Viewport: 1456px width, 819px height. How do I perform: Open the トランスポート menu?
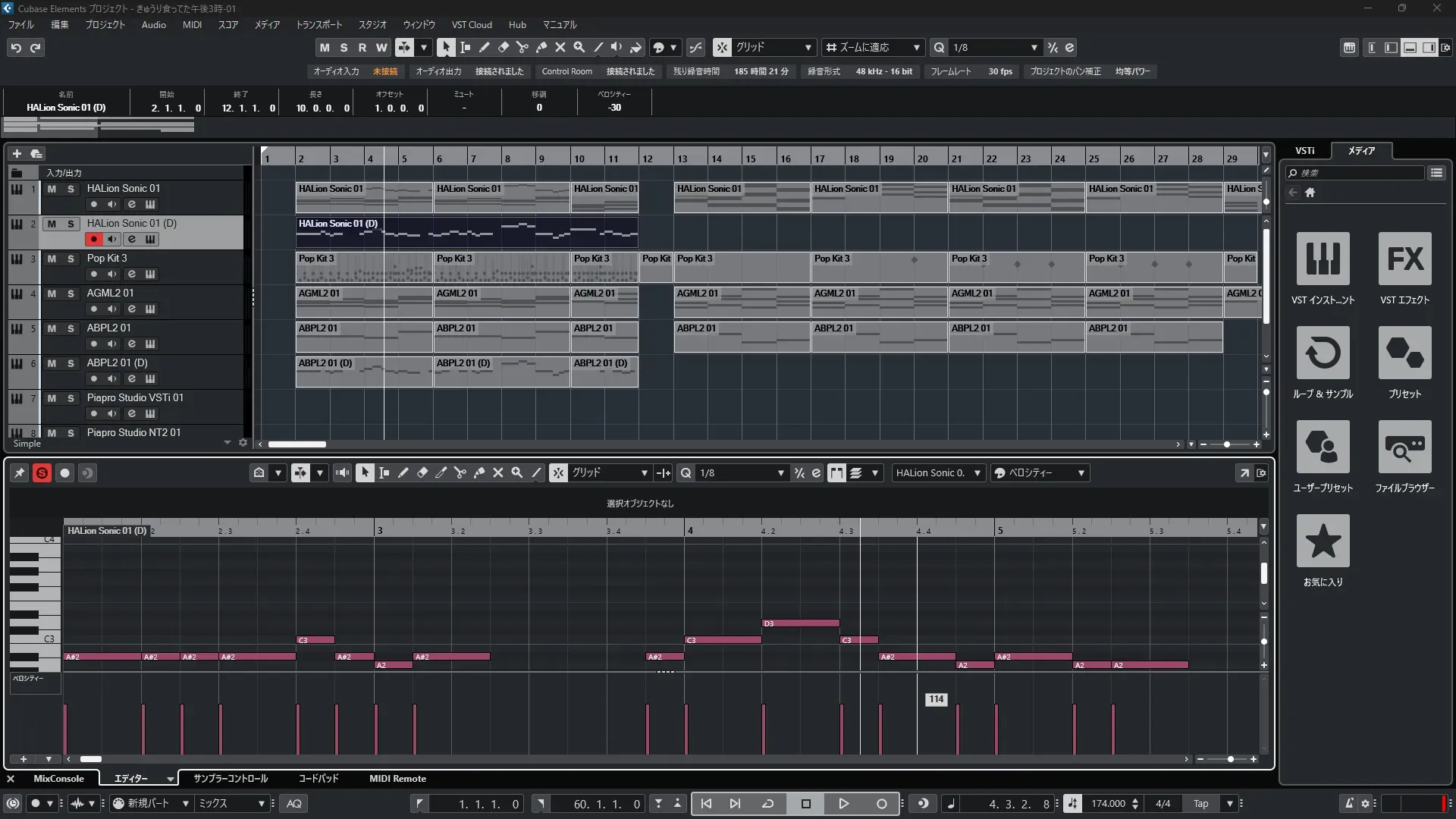tap(318, 25)
